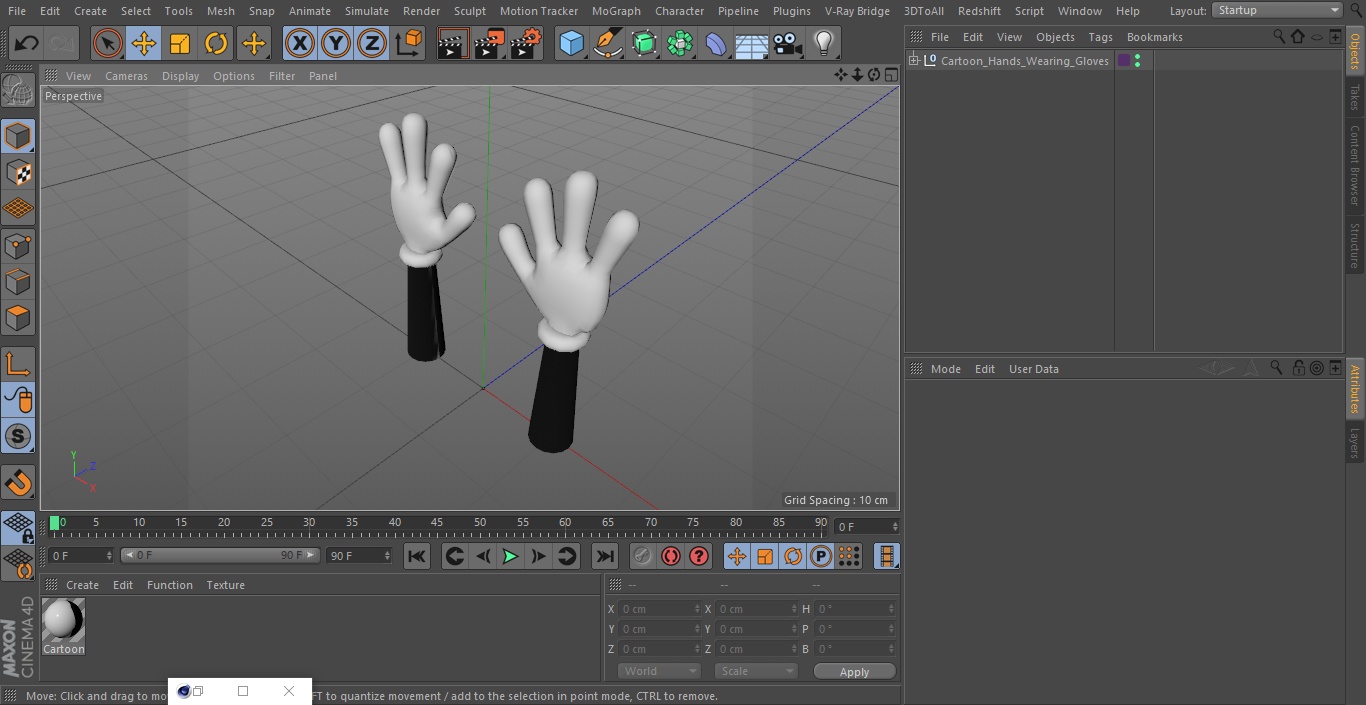Click search icon in Objects manager
Viewport: 1366px width, 705px height.
pyautogui.click(x=1279, y=36)
